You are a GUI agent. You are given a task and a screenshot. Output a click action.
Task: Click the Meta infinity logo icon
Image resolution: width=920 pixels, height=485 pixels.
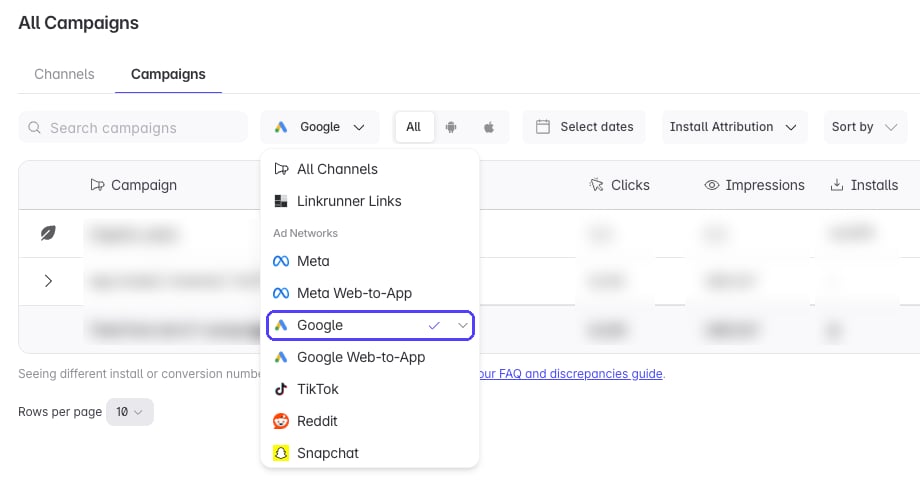(x=281, y=261)
